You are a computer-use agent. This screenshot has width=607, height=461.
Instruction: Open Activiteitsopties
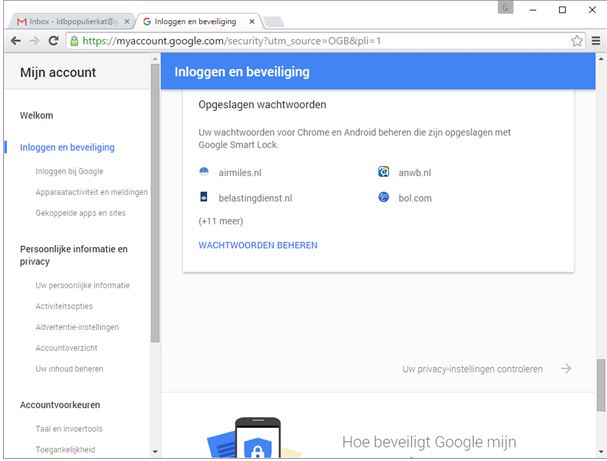point(64,306)
